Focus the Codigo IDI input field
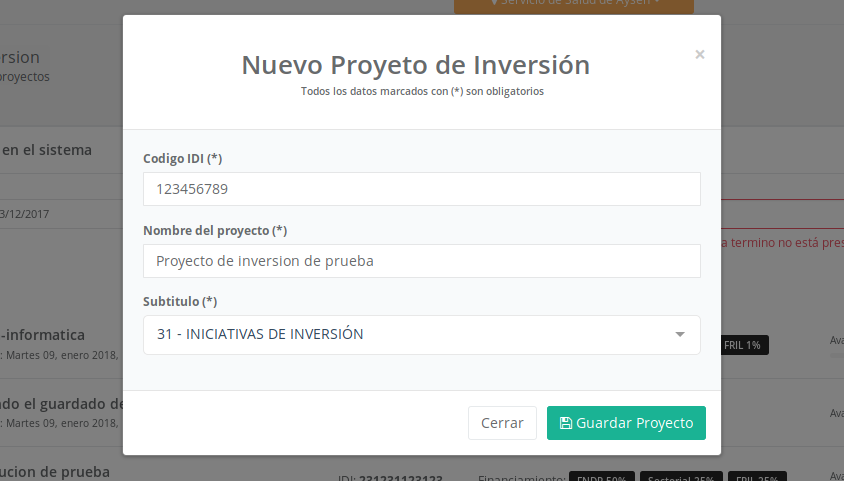 (421, 189)
